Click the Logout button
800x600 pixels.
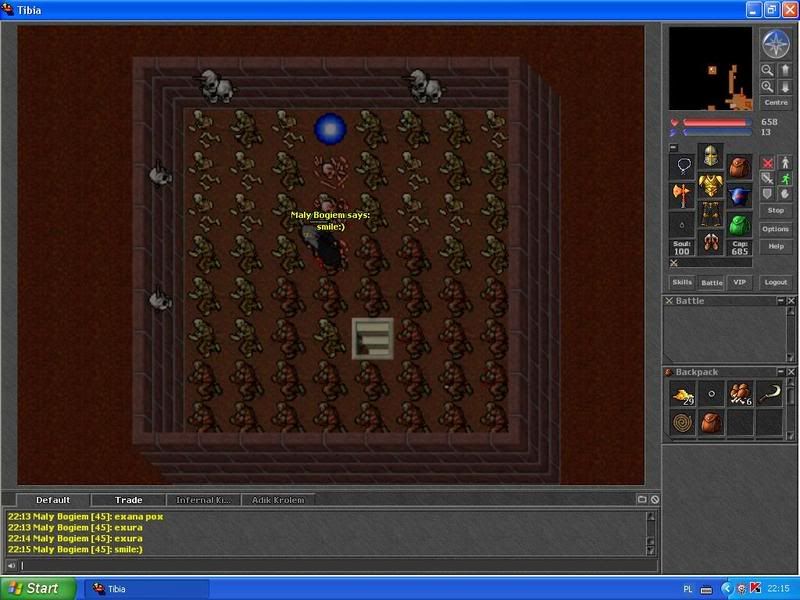tap(776, 282)
